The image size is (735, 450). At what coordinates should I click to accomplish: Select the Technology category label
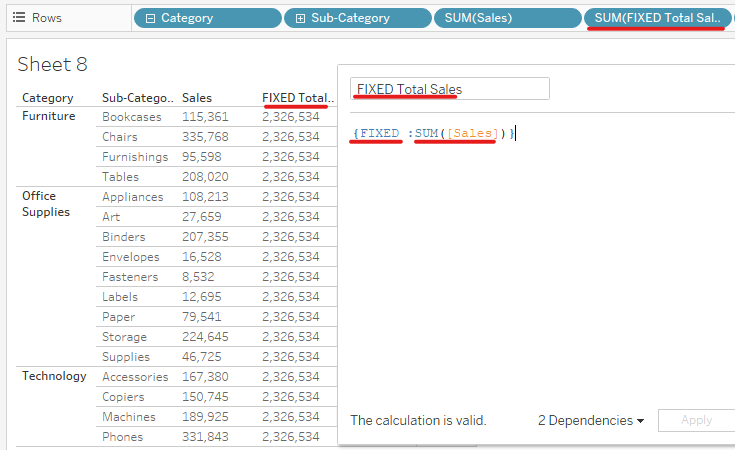tap(54, 376)
